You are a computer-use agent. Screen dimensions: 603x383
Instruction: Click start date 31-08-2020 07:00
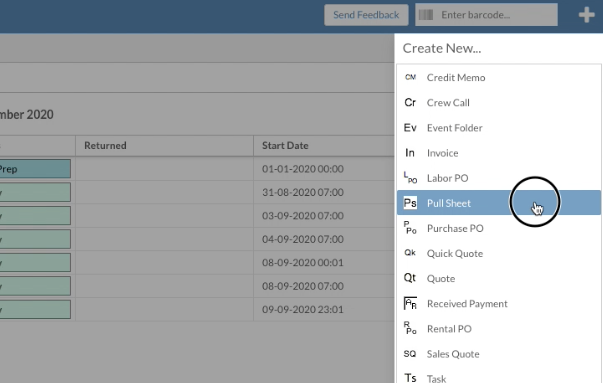tap(303, 192)
